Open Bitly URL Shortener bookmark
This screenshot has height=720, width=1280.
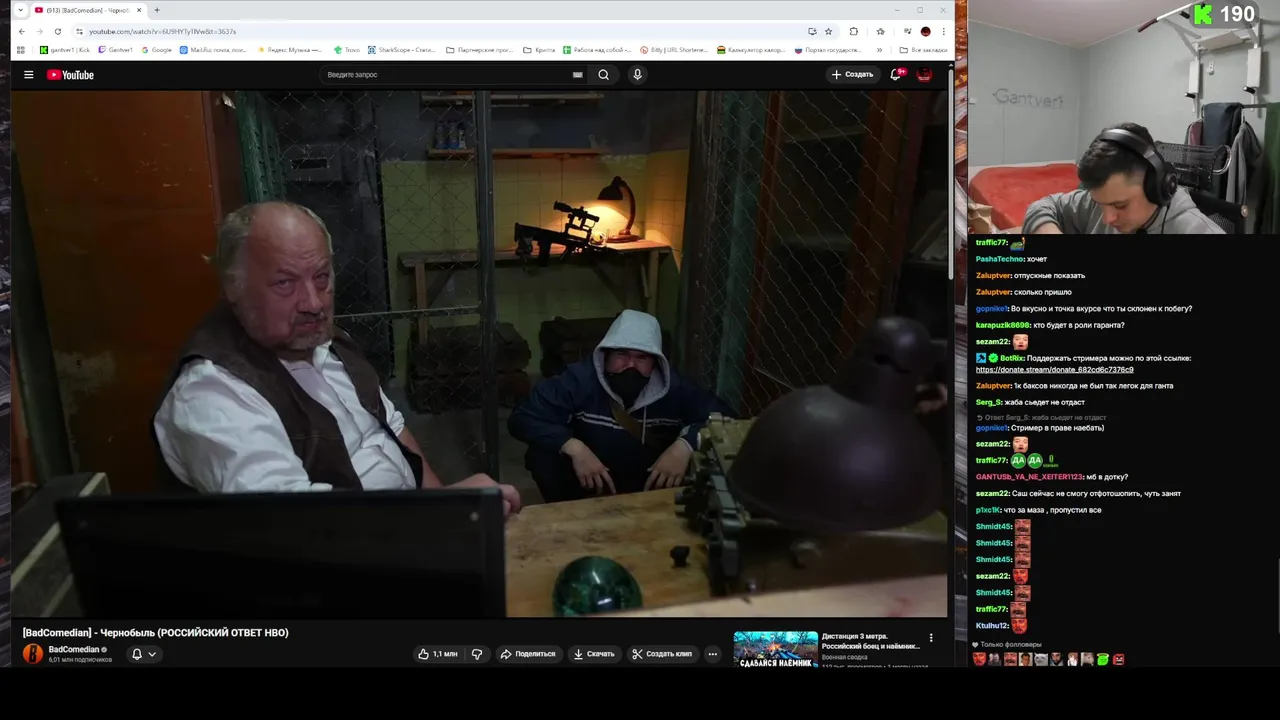click(x=674, y=50)
